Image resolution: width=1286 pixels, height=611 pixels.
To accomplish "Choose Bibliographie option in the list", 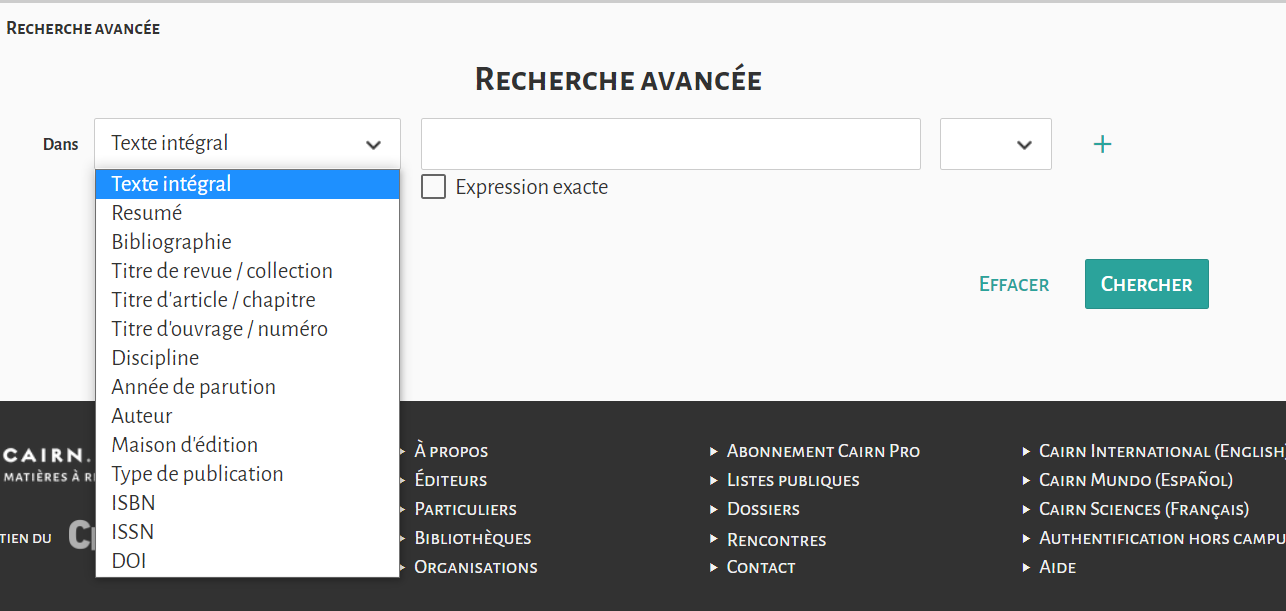I will 171,242.
